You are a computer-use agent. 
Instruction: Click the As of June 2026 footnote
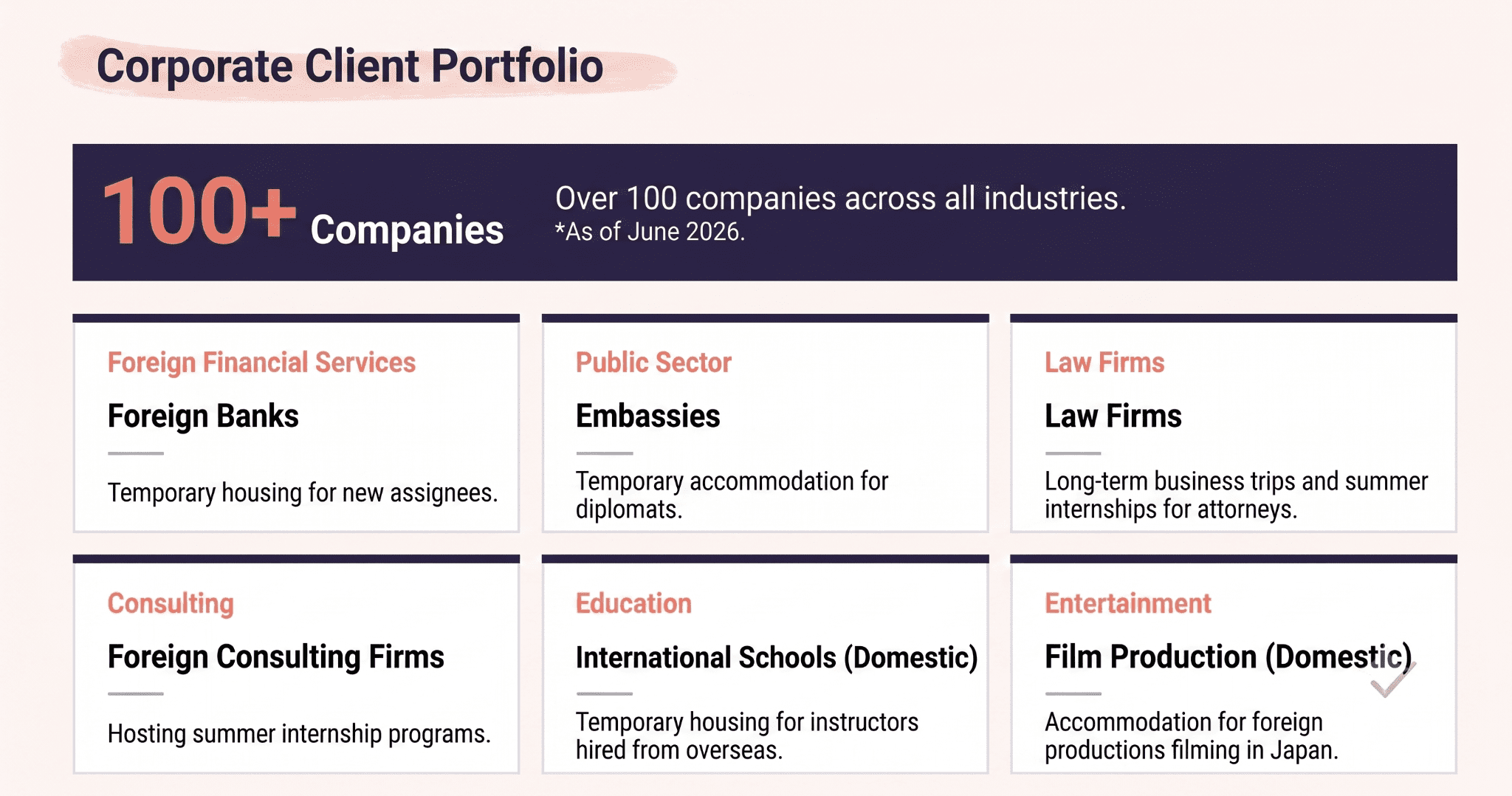(650, 232)
